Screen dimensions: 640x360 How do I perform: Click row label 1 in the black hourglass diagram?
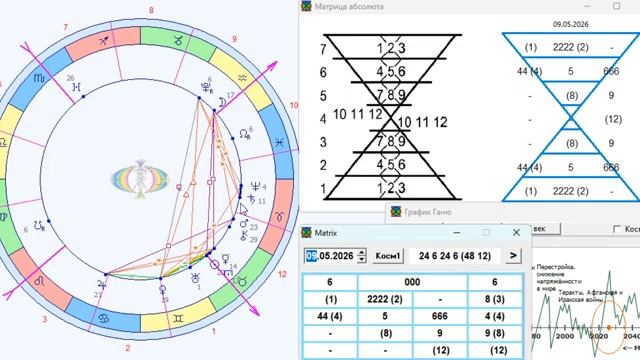(x=323, y=189)
